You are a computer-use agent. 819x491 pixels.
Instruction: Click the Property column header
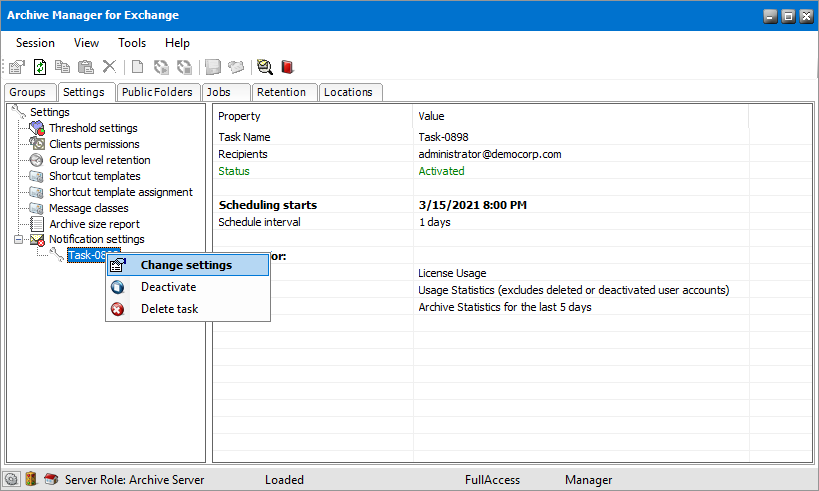pos(313,116)
